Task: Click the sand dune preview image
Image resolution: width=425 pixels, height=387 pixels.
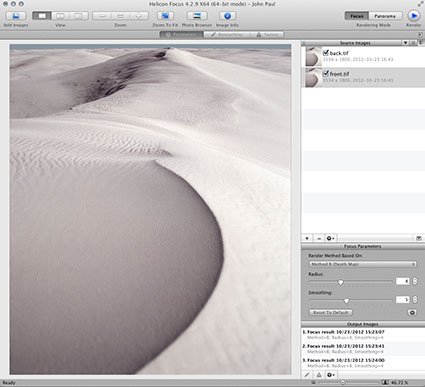Action: (150, 209)
